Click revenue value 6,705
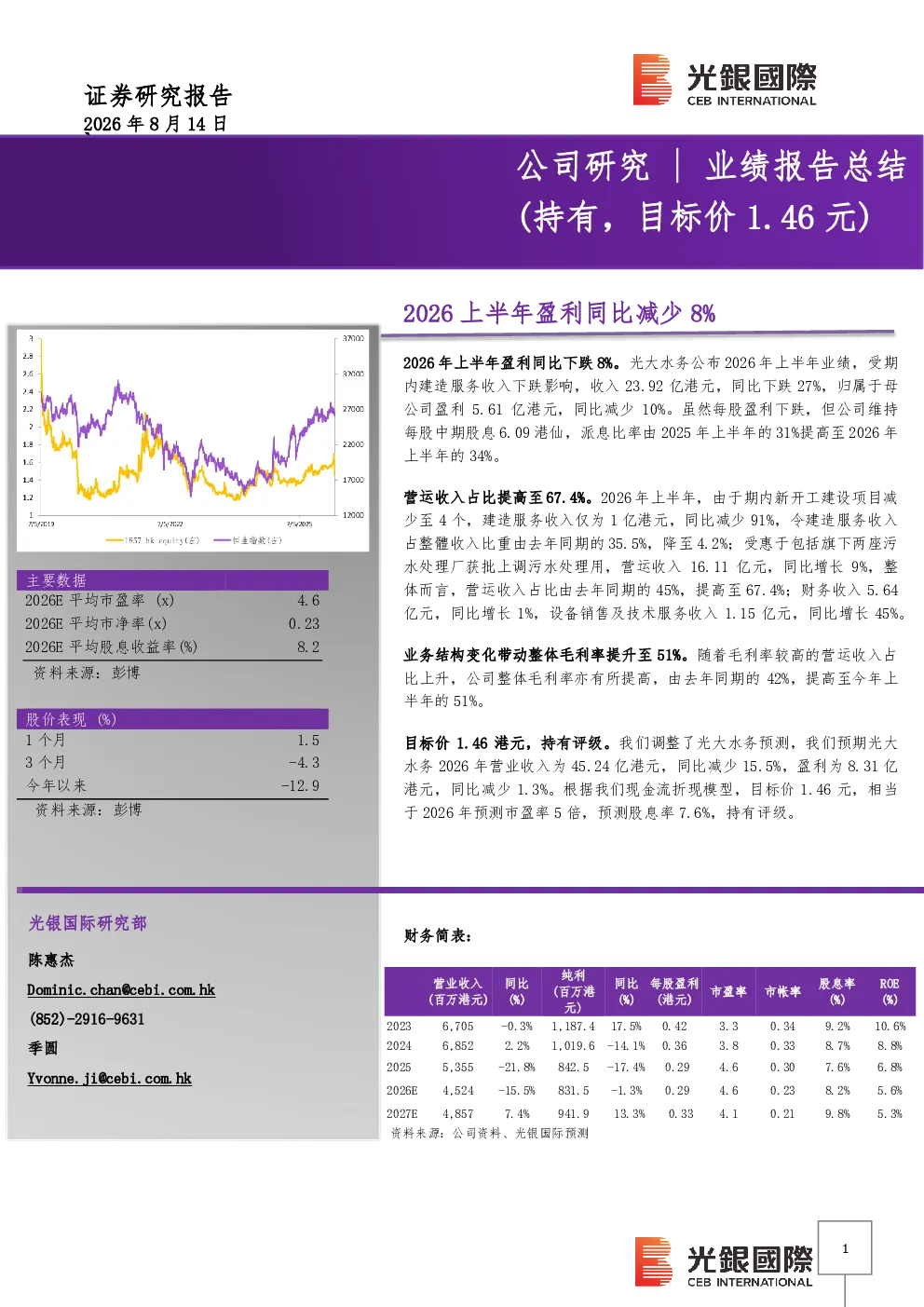 (458, 1027)
